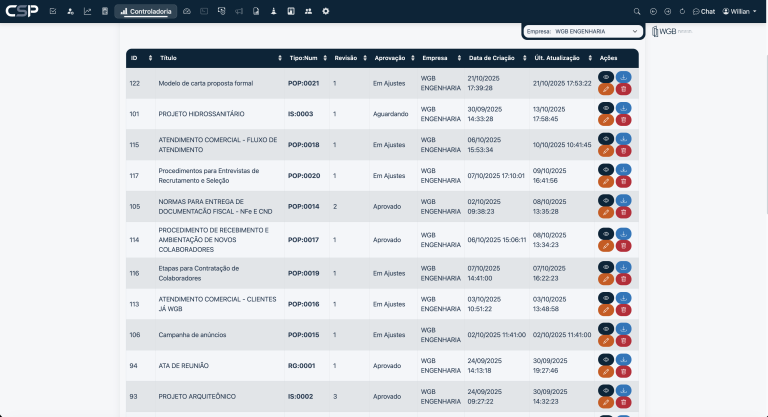The height and width of the screenshot is (417, 768).
Task: Expand the Willian user menu
Action: click(740, 11)
